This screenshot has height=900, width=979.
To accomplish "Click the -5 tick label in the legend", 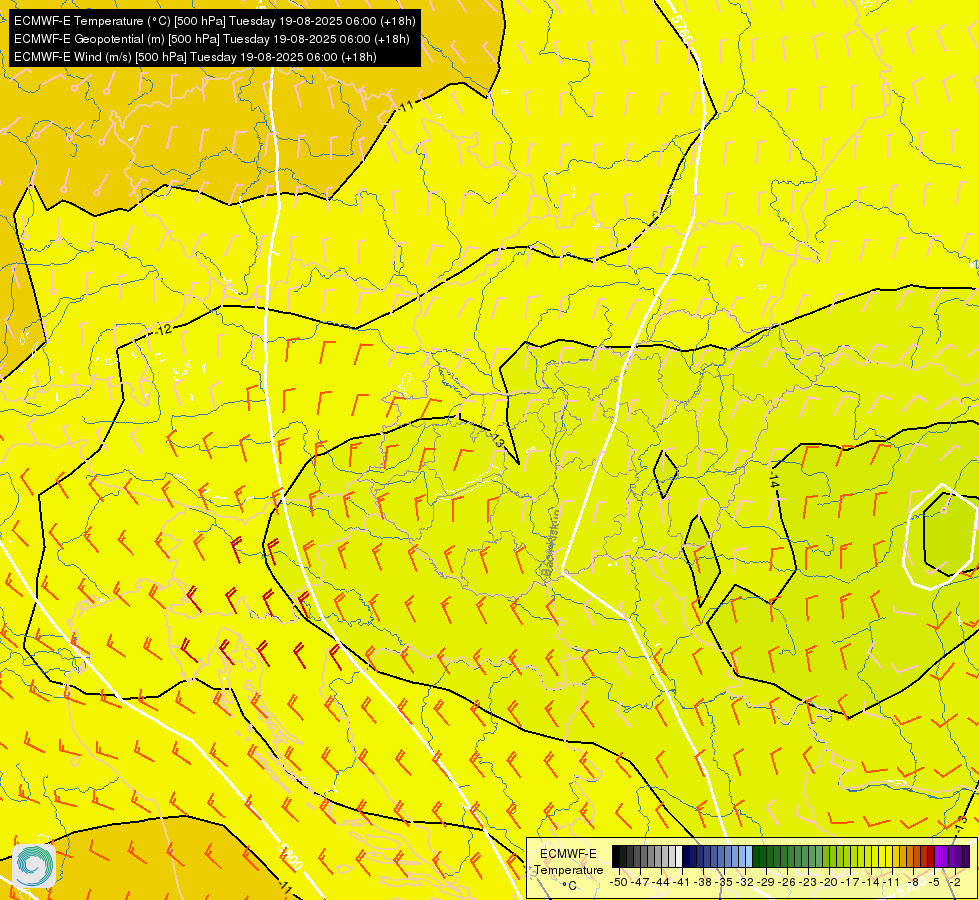I will tap(935, 883).
